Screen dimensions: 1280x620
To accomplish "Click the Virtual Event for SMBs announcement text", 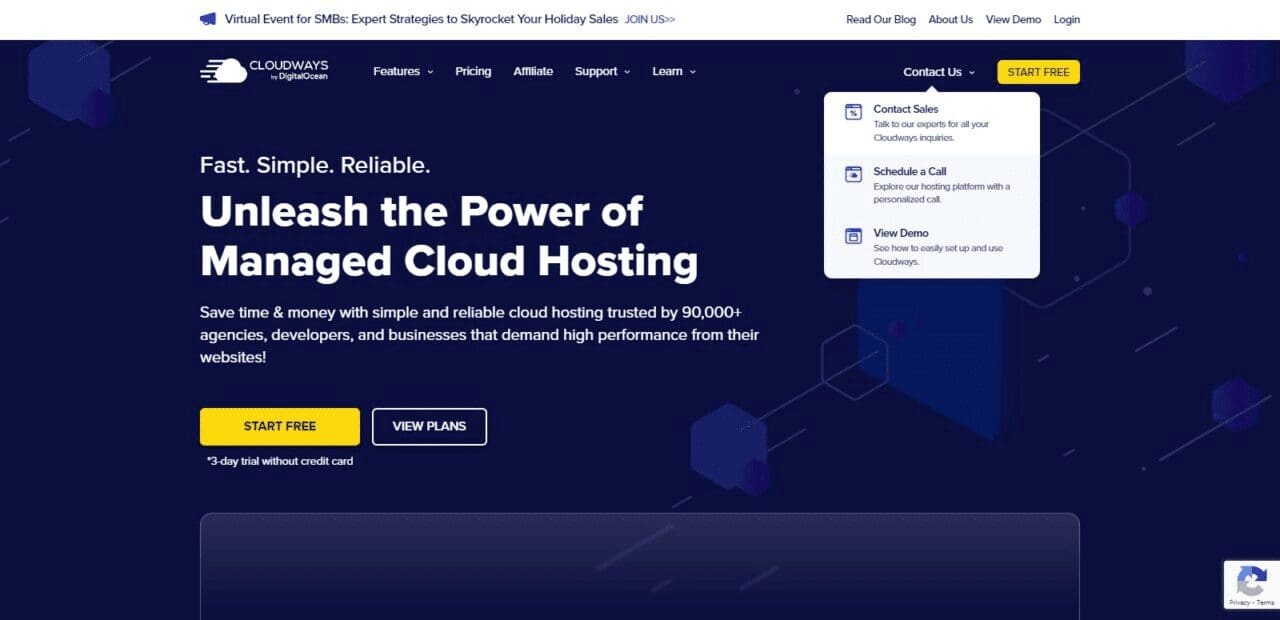I will click(x=421, y=19).
